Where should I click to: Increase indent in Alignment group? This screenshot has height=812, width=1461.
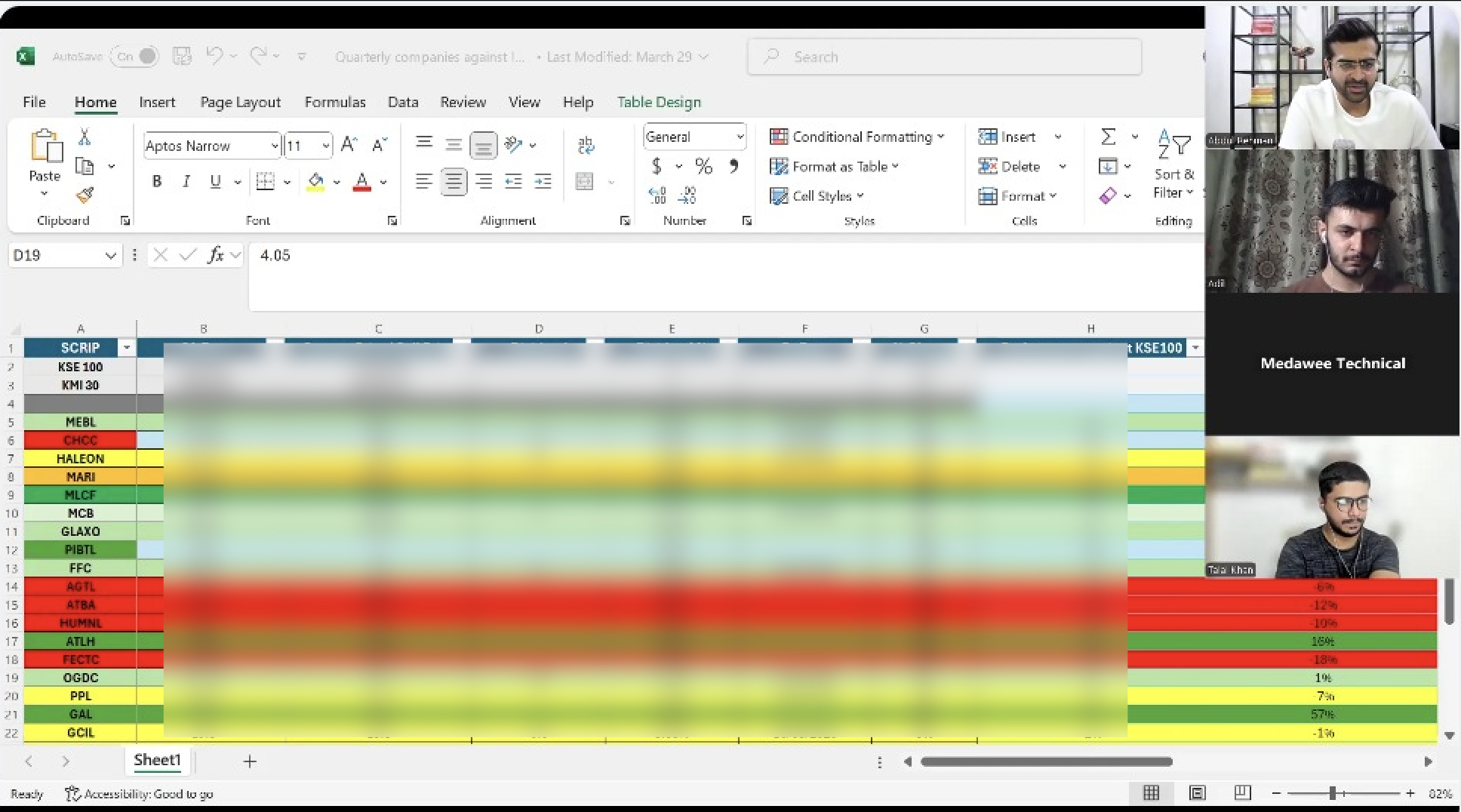pos(543,181)
